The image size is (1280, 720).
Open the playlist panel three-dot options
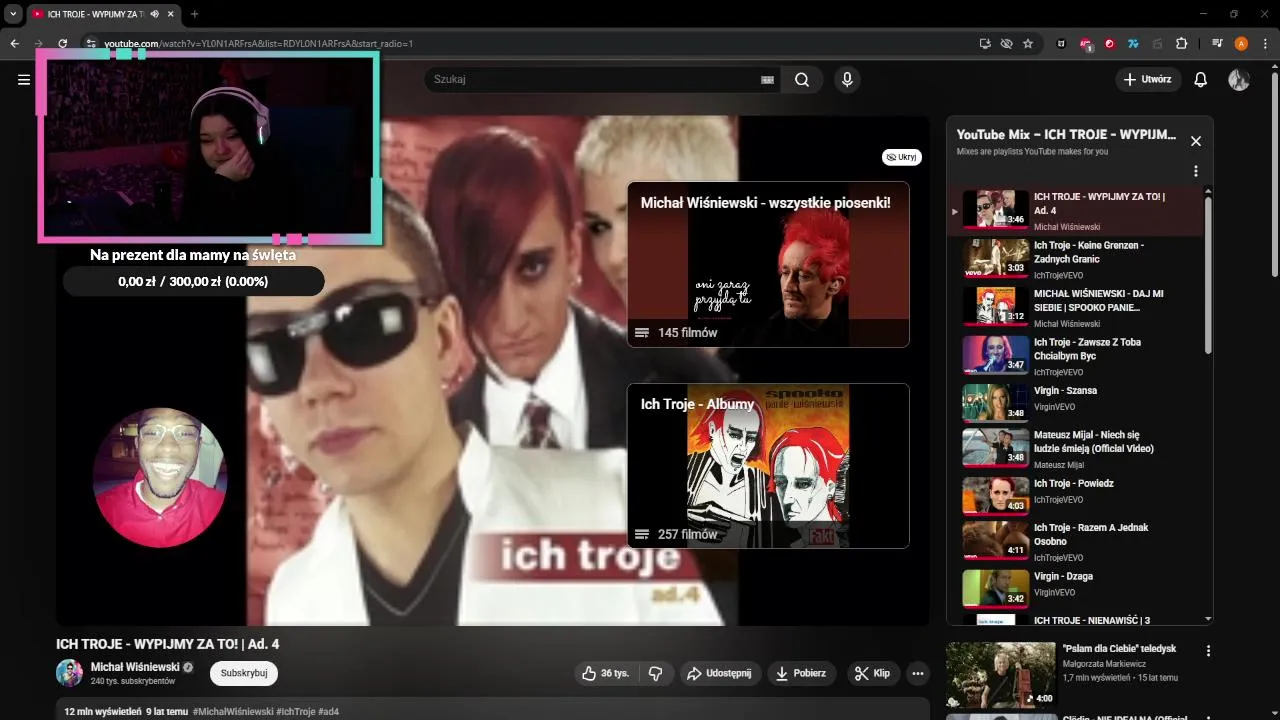point(1195,171)
